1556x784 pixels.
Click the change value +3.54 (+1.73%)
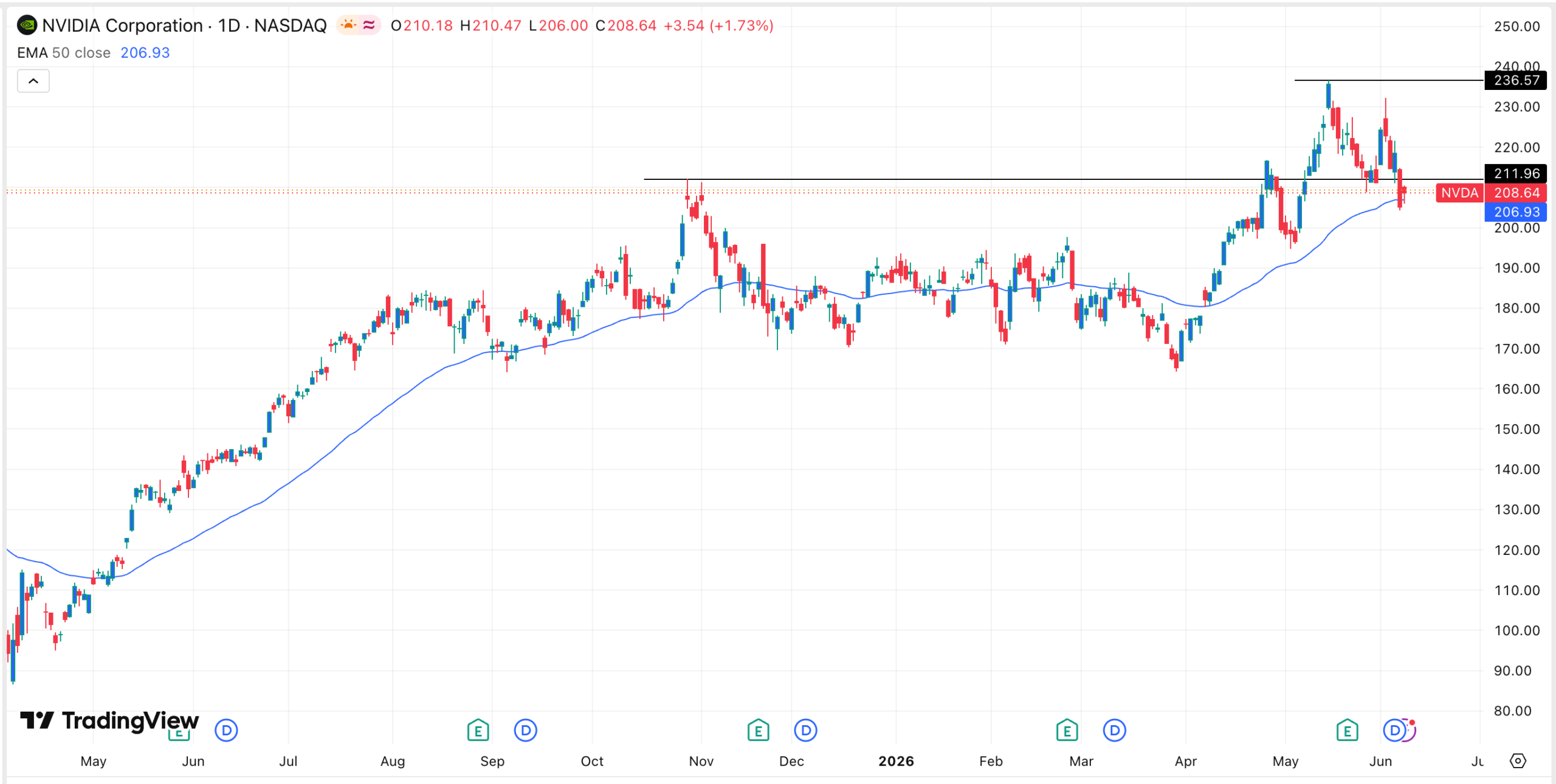718,26
